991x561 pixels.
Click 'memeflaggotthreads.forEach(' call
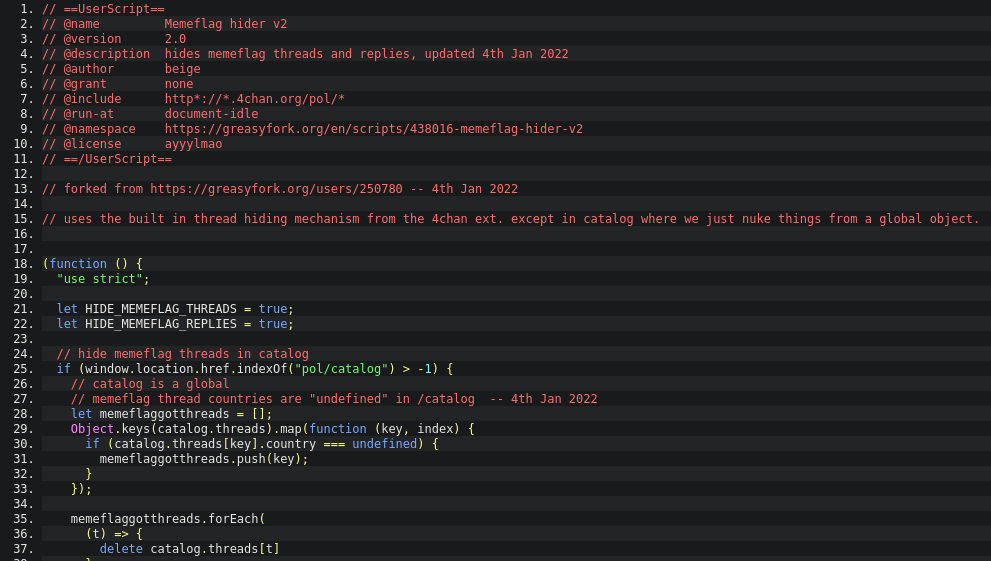[x=168, y=519]
